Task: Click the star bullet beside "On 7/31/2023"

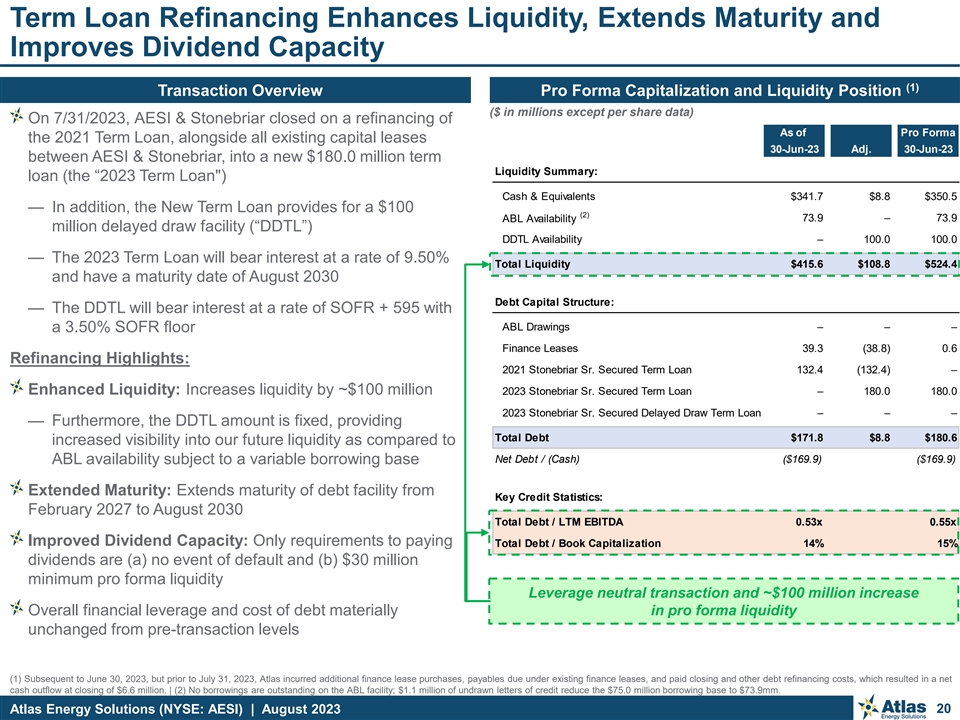Action: tap(17, 118)
